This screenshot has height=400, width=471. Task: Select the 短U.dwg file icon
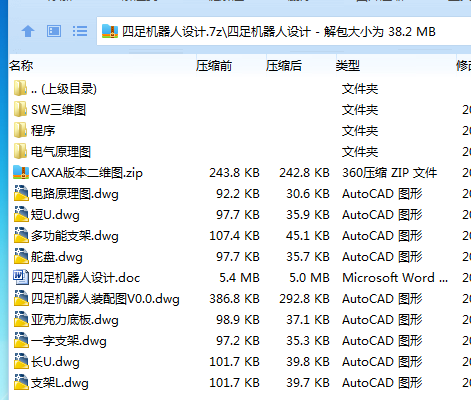point(21,215)
